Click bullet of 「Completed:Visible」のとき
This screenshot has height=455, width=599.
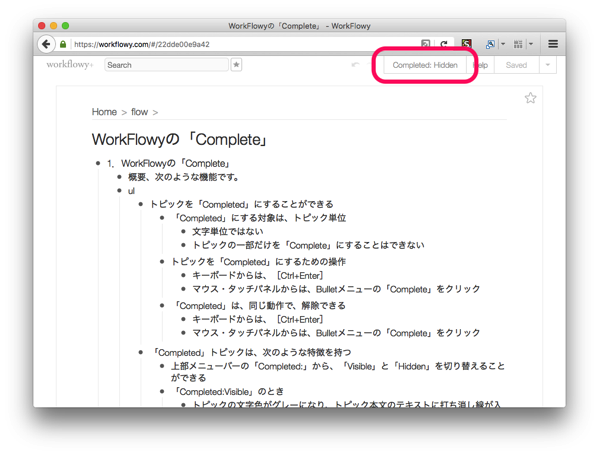click(x=162, y=392)
